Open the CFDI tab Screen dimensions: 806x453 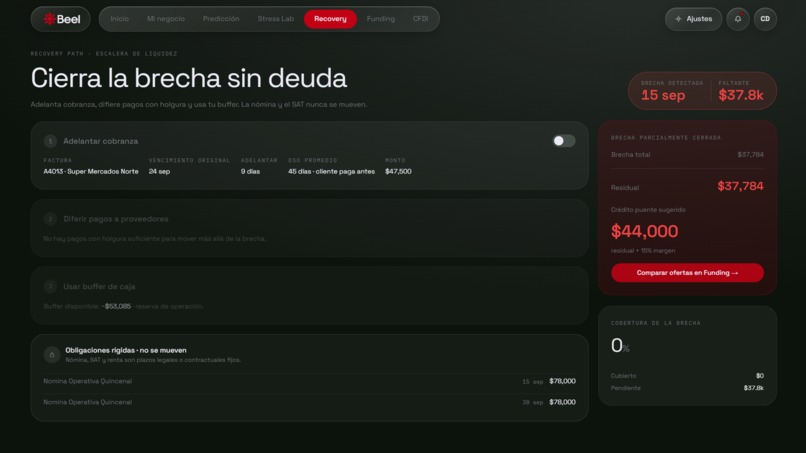[420, 19]
